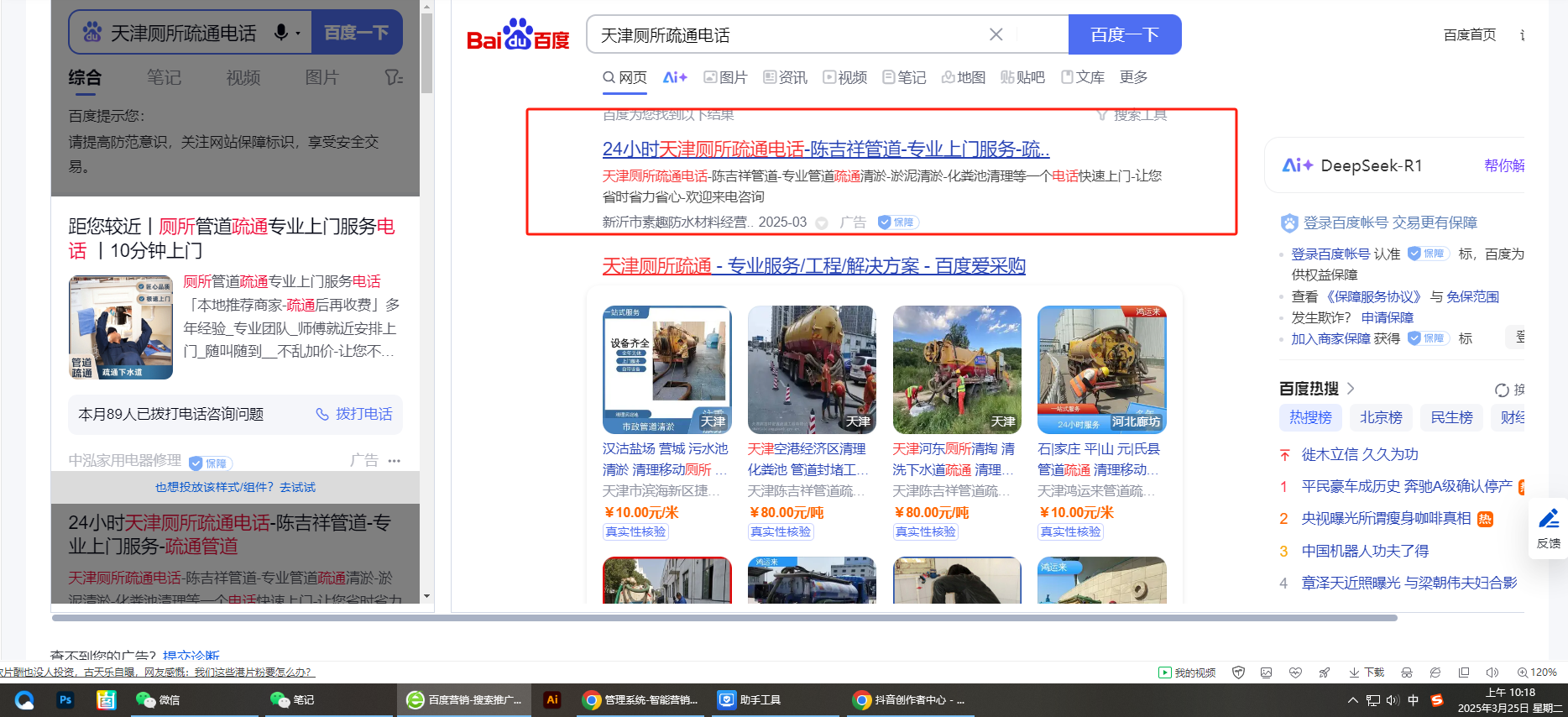Open the 助手工具 taskbar app

[x=750, y=700]
